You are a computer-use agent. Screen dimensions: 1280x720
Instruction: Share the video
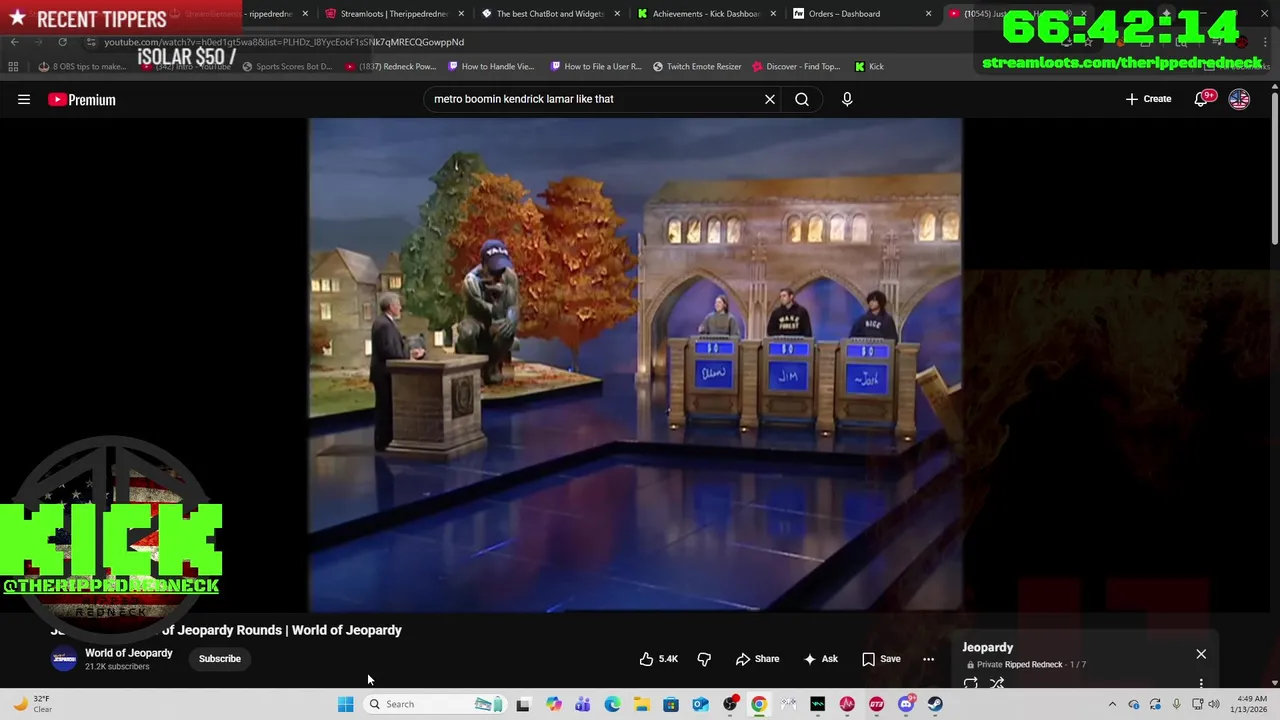point(757,659)
